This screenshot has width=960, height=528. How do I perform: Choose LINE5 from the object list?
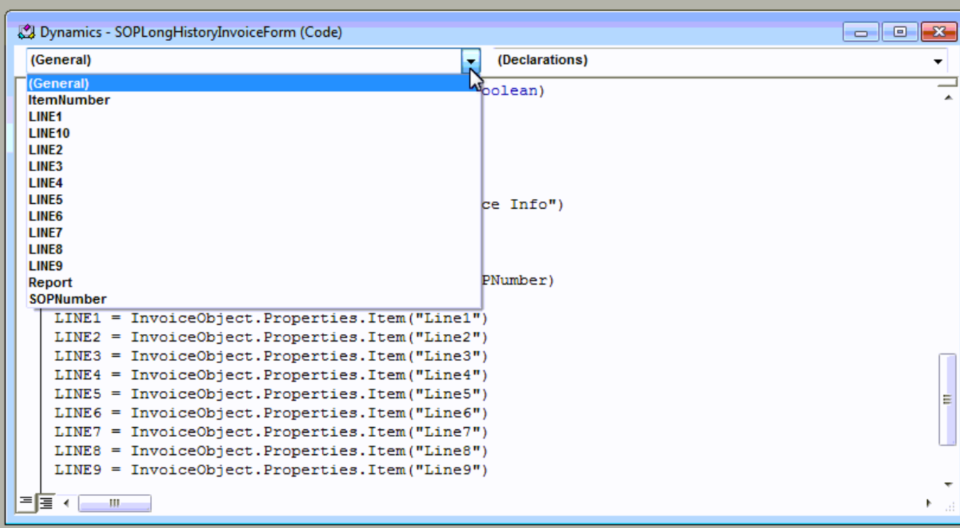[45, 200]
